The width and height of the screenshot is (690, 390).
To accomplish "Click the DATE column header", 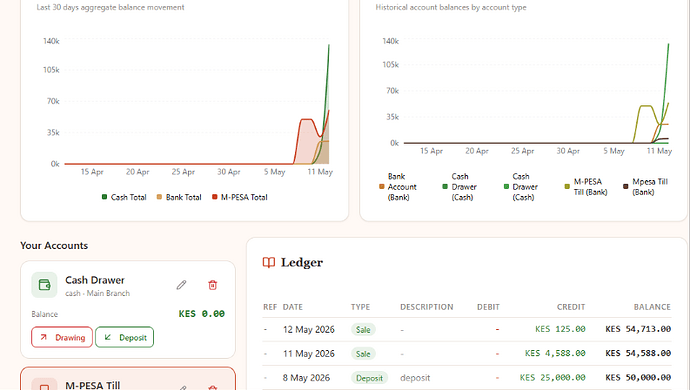I will point(293,307).
